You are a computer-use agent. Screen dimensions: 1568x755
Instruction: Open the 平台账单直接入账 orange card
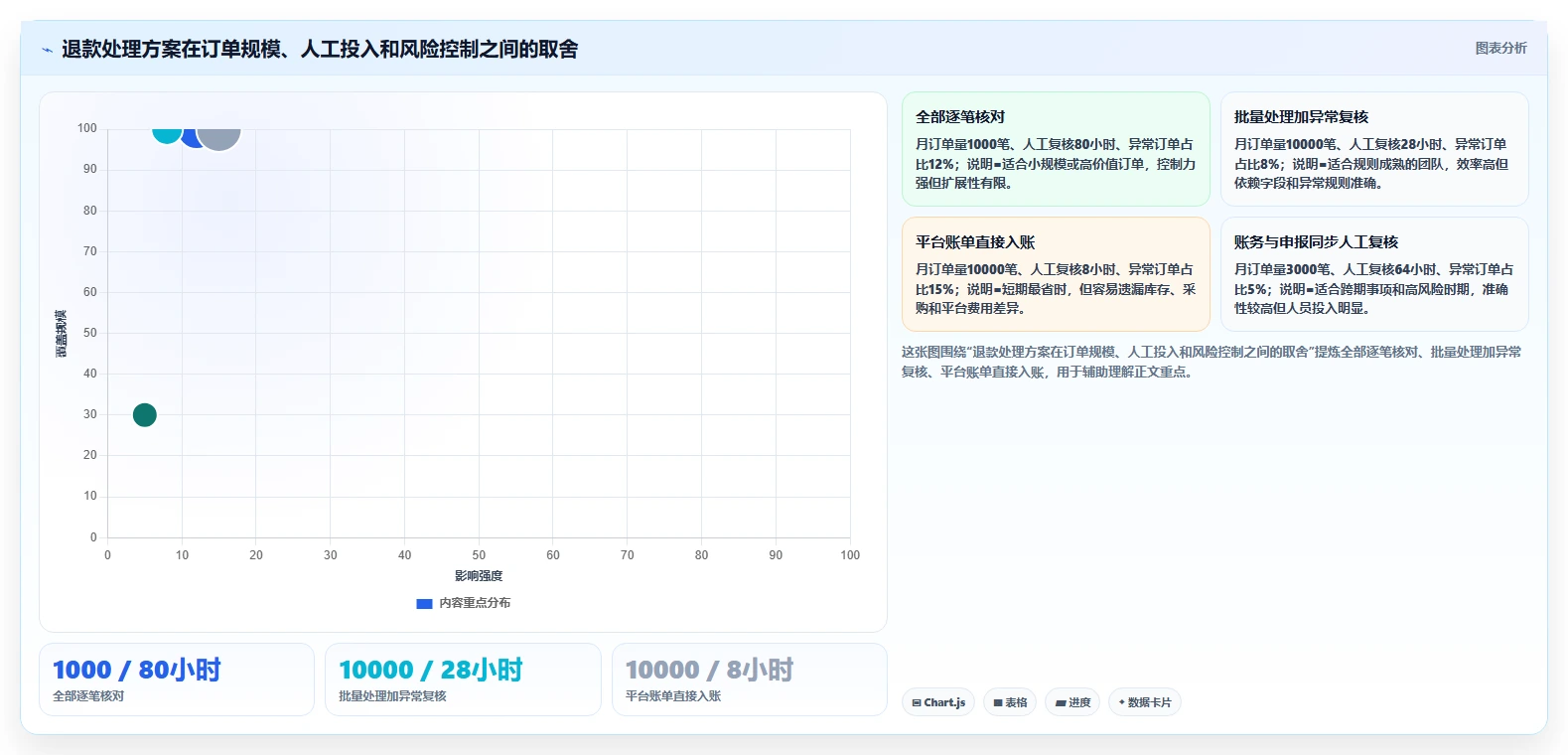1056,274
